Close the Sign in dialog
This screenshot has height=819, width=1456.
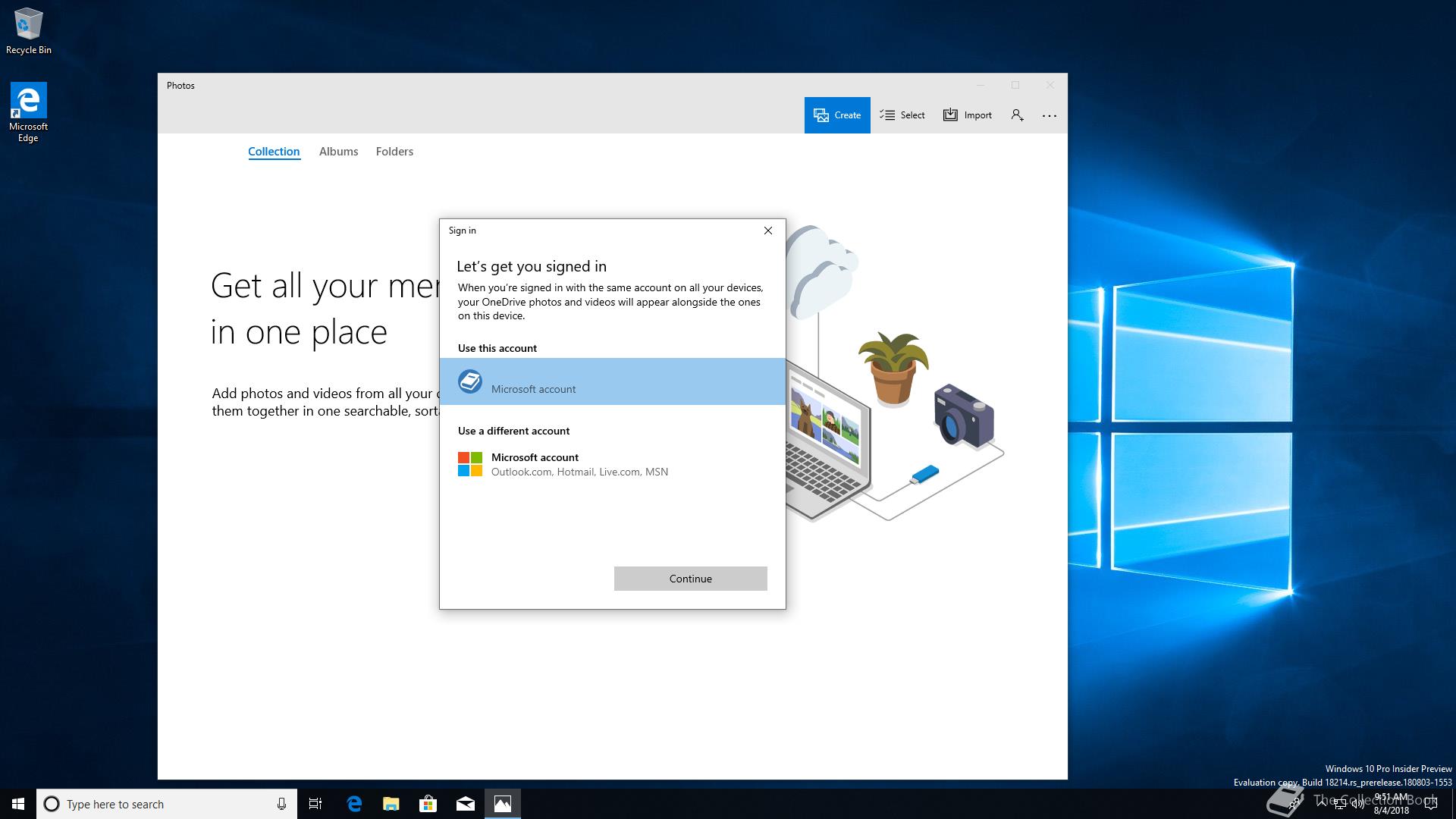767,231
